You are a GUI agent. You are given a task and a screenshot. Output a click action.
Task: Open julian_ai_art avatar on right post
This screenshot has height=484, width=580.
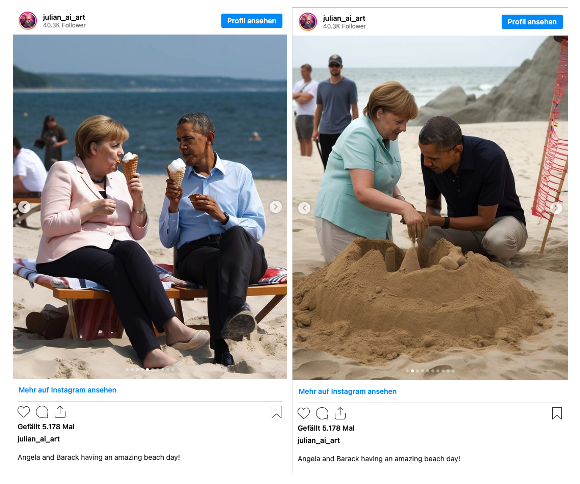308,21
